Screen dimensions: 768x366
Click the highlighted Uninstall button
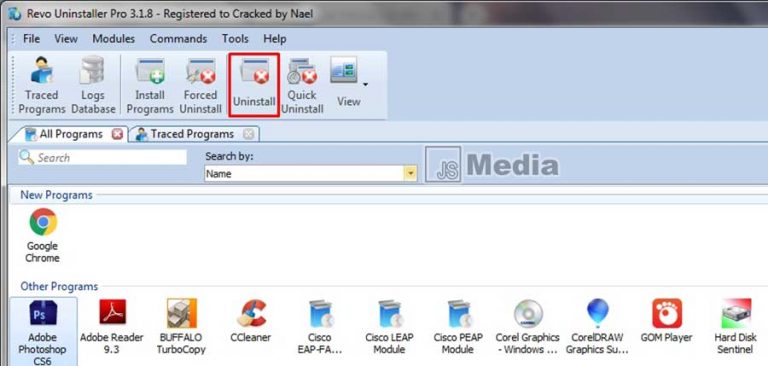click(x=254, y=85)
